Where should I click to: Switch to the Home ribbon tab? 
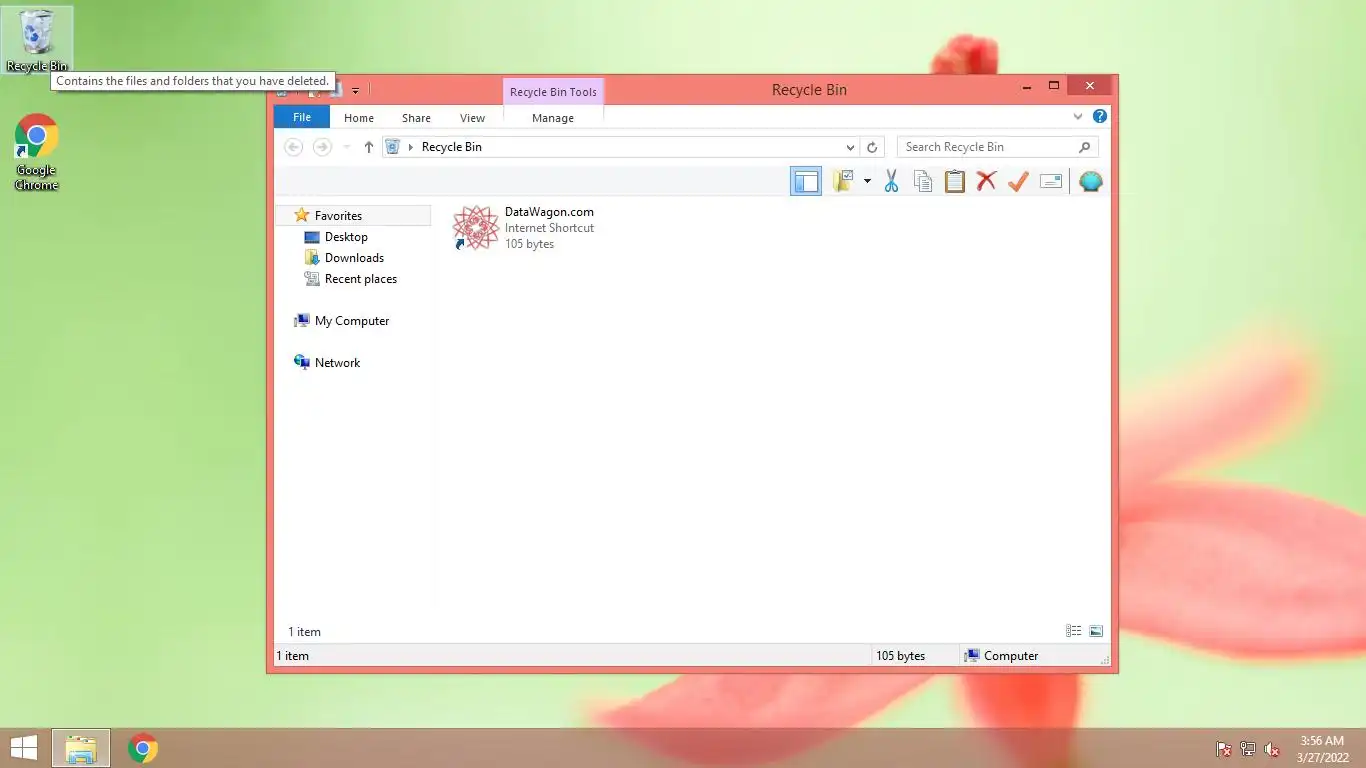click(x=359, y=118)
